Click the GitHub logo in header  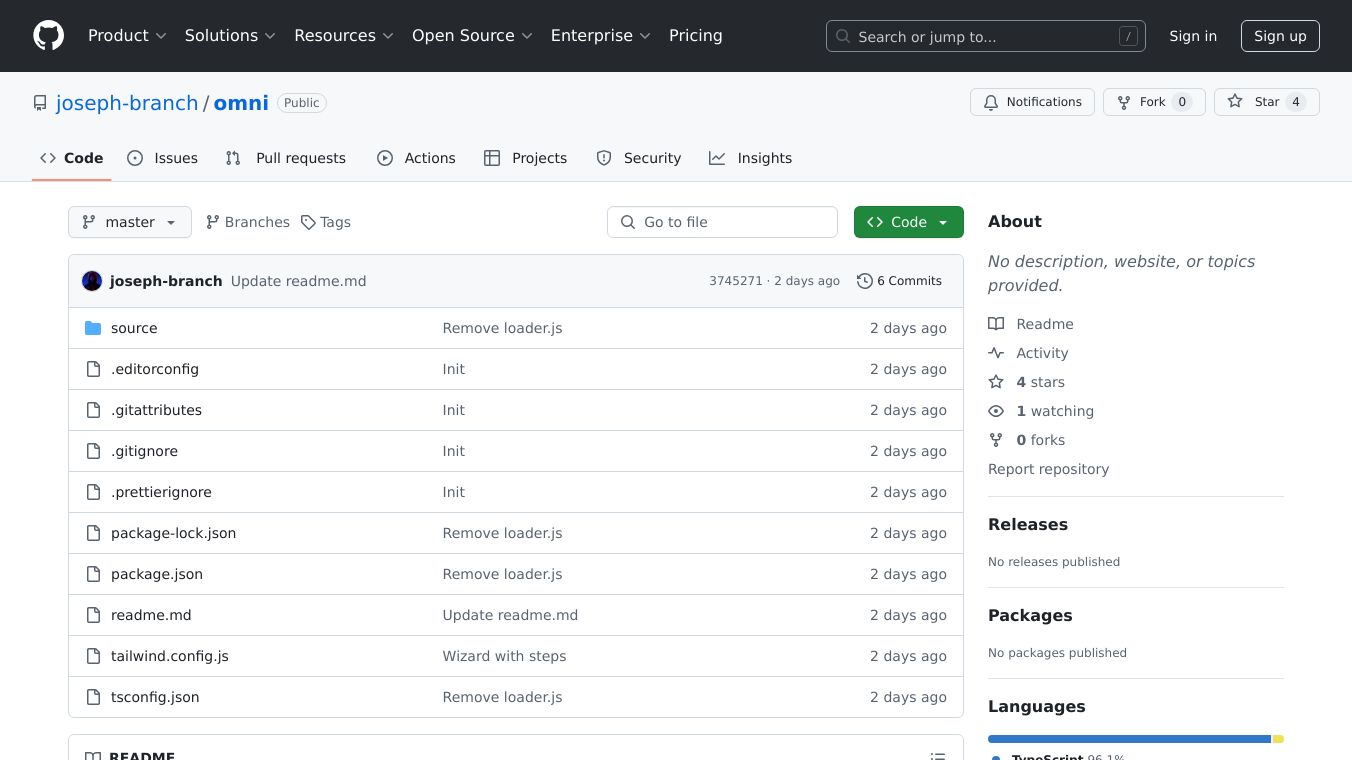tap(48, 36)
